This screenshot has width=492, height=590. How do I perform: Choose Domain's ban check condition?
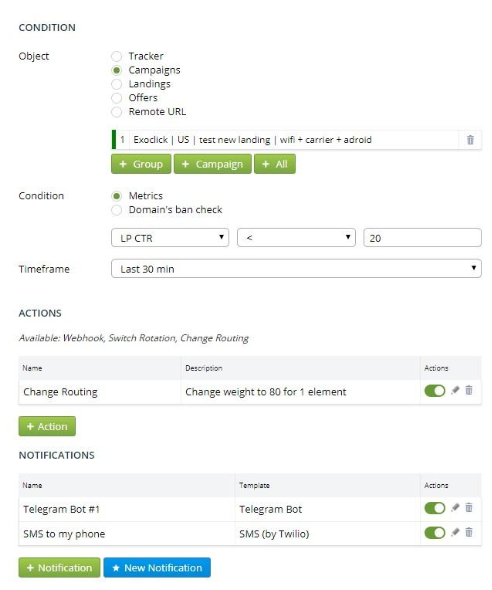coord(117,210)
